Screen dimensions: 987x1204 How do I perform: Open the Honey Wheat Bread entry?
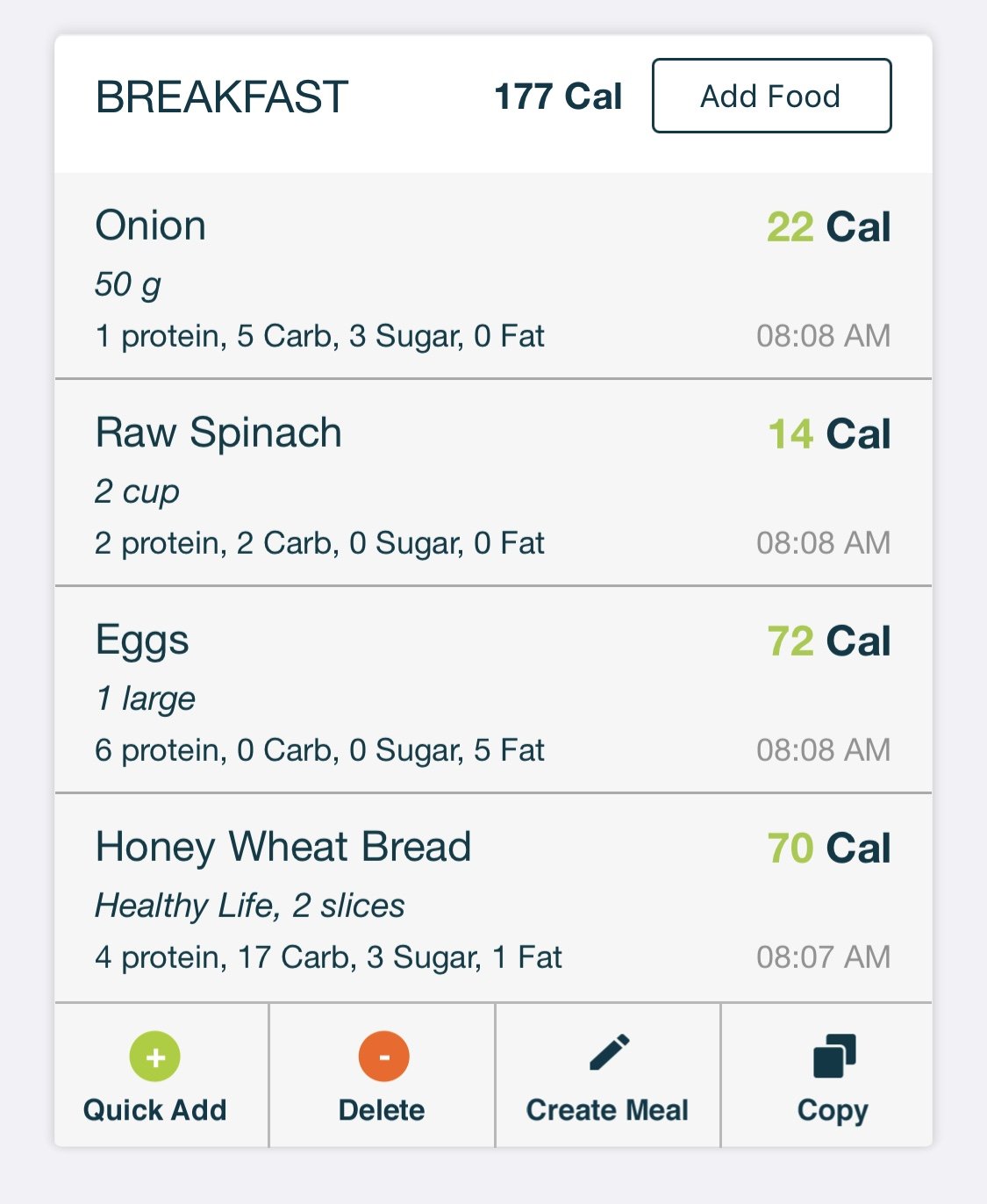[493, 898]
